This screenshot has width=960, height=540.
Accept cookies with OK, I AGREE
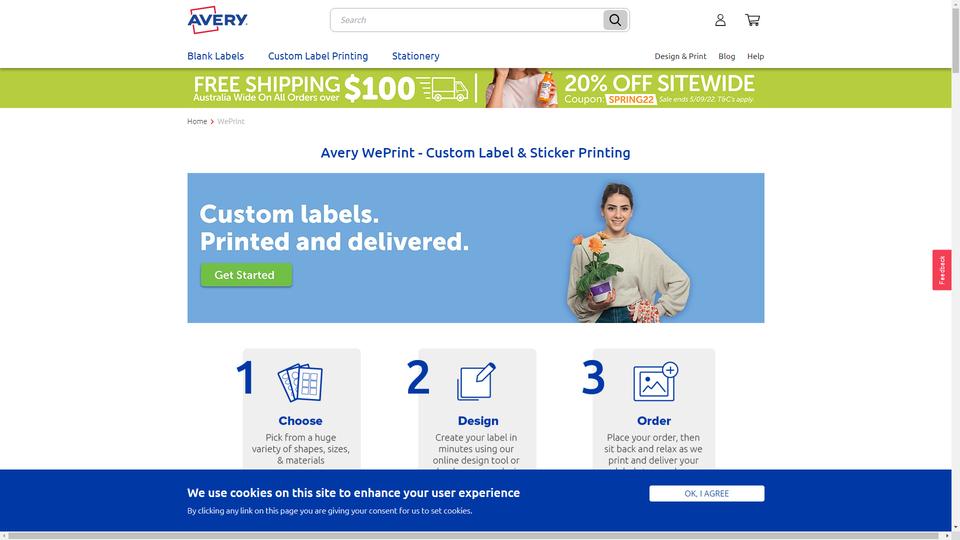click(x=707, y=493)
